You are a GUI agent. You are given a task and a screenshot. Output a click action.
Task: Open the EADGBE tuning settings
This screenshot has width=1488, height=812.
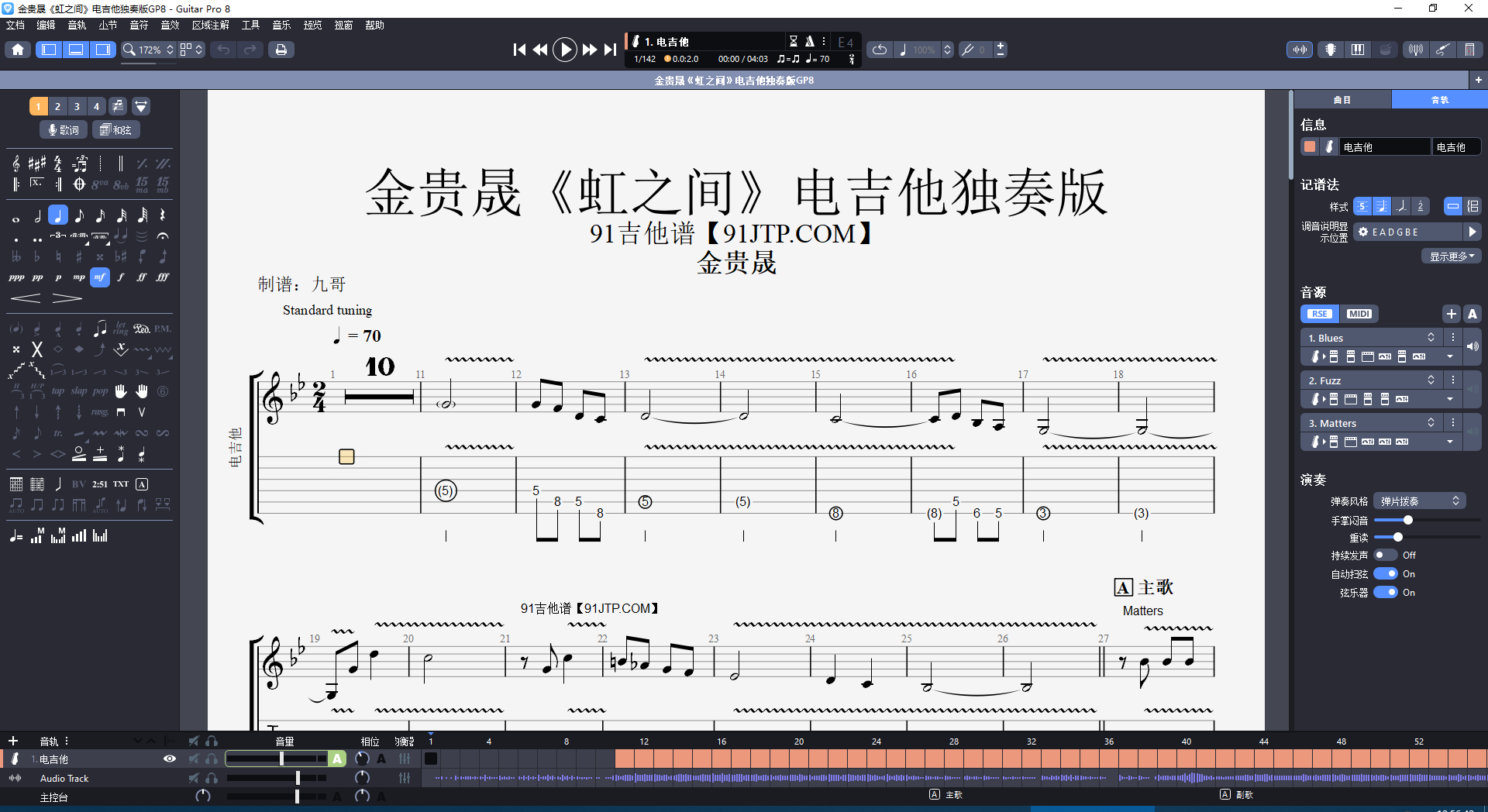1409,232
